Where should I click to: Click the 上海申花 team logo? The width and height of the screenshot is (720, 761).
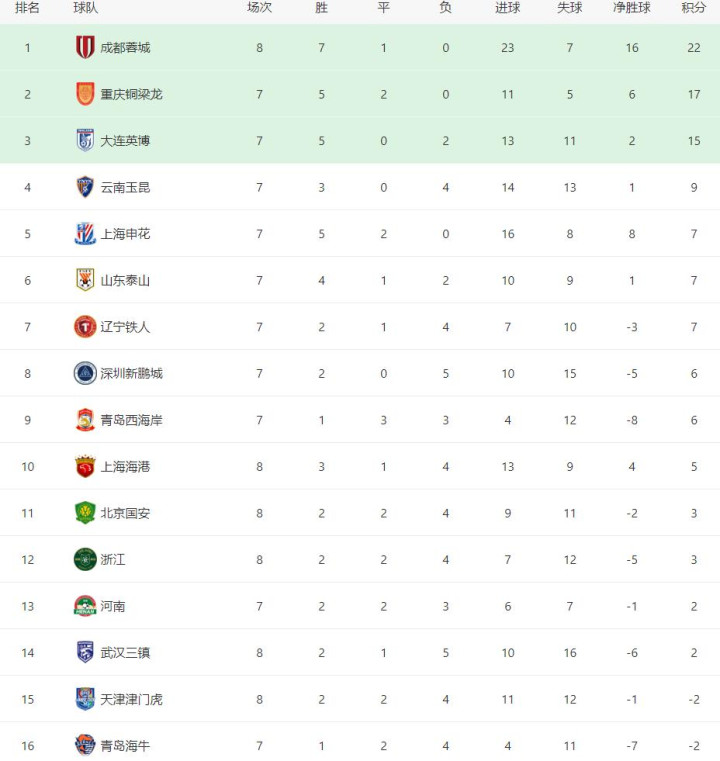85,234
